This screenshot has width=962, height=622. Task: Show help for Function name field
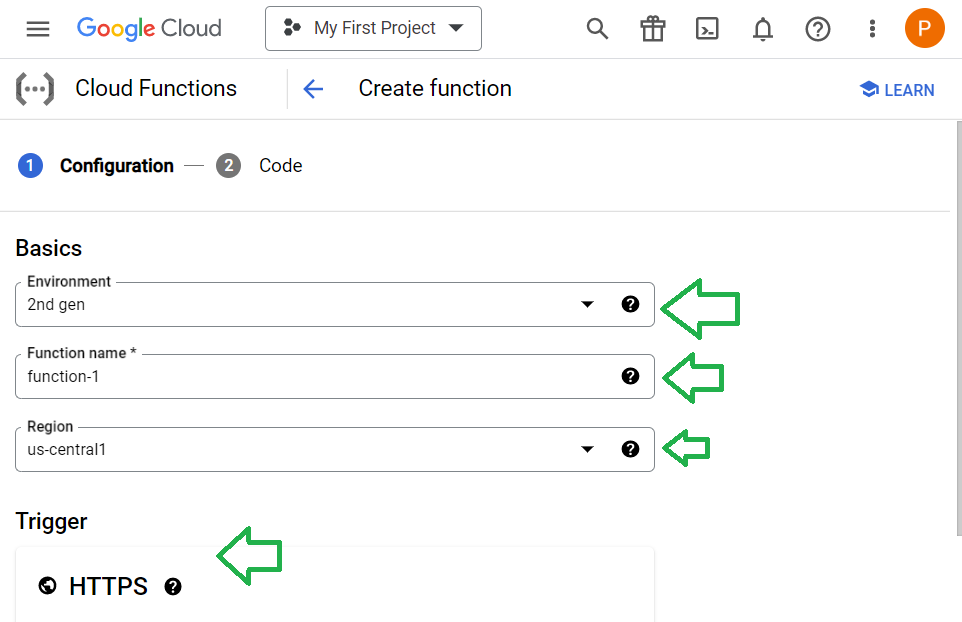(x=630, y=376)
